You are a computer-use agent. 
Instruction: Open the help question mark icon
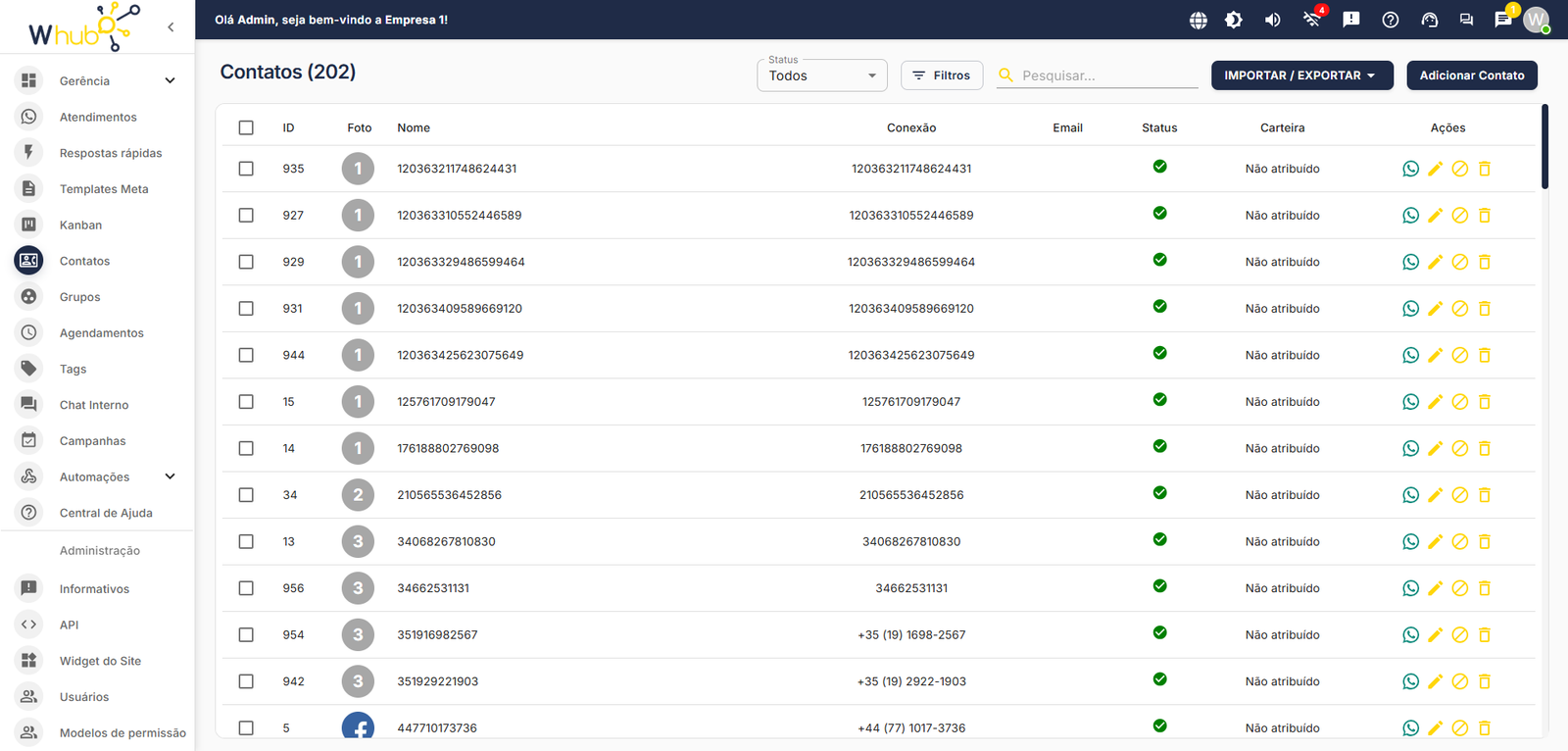tap(1390, 20)
